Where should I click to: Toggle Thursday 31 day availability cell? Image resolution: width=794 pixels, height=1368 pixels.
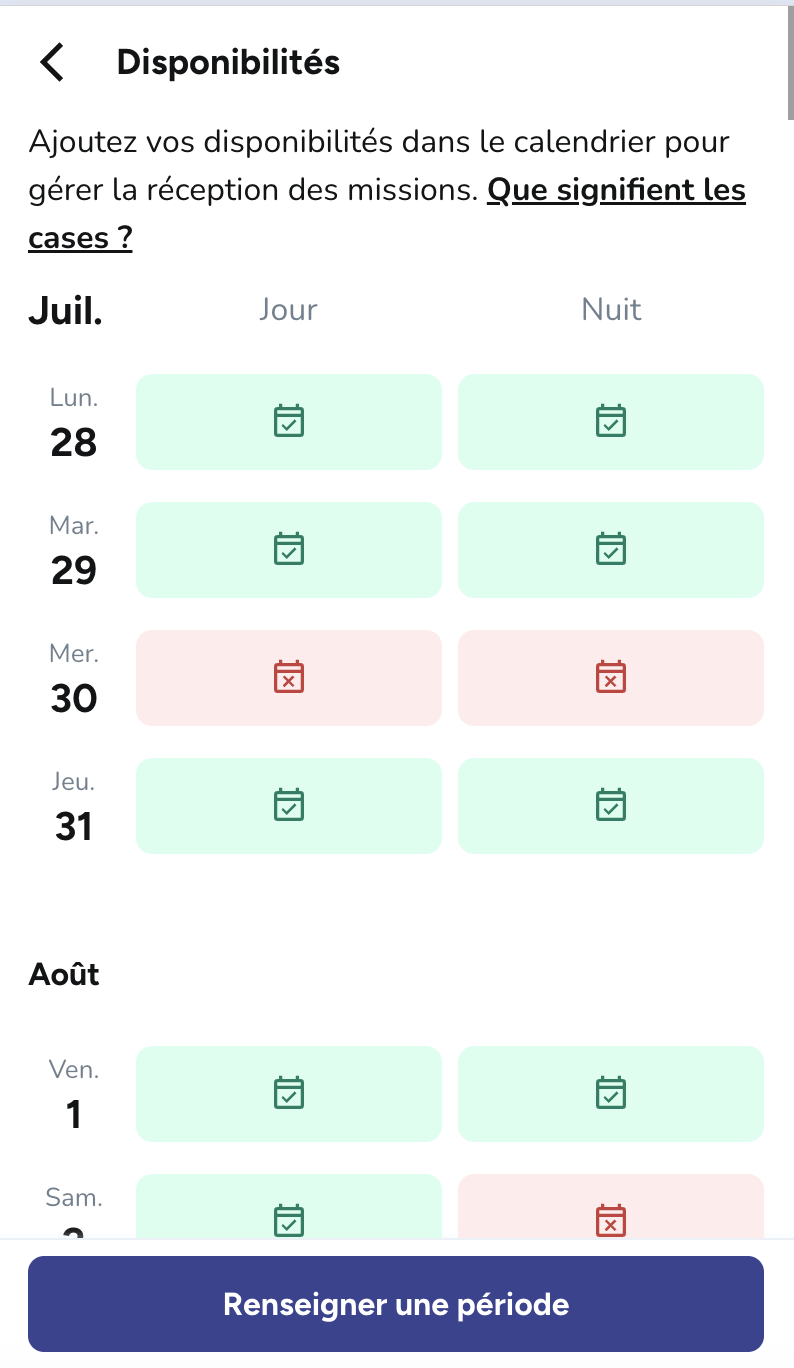coord(289,805)
